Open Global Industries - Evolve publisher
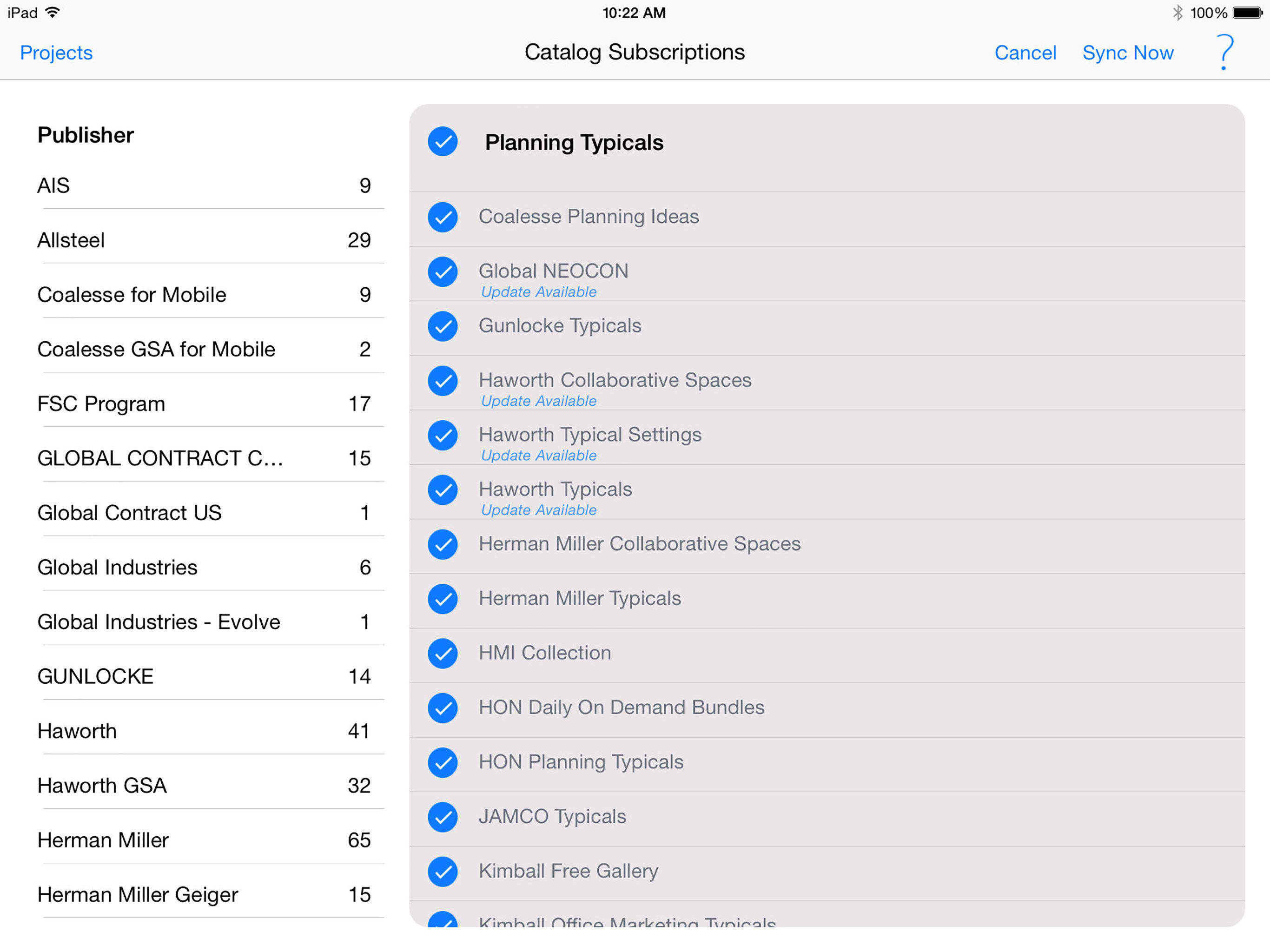Viewport: 1270px width, 952px height. pos(210,622)
